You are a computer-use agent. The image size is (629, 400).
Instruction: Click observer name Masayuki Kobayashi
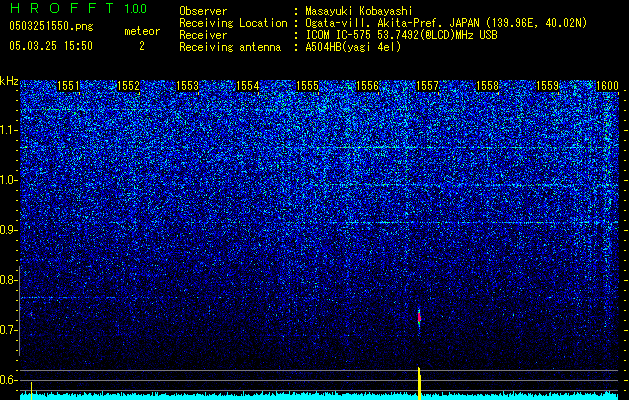point(359,11)
